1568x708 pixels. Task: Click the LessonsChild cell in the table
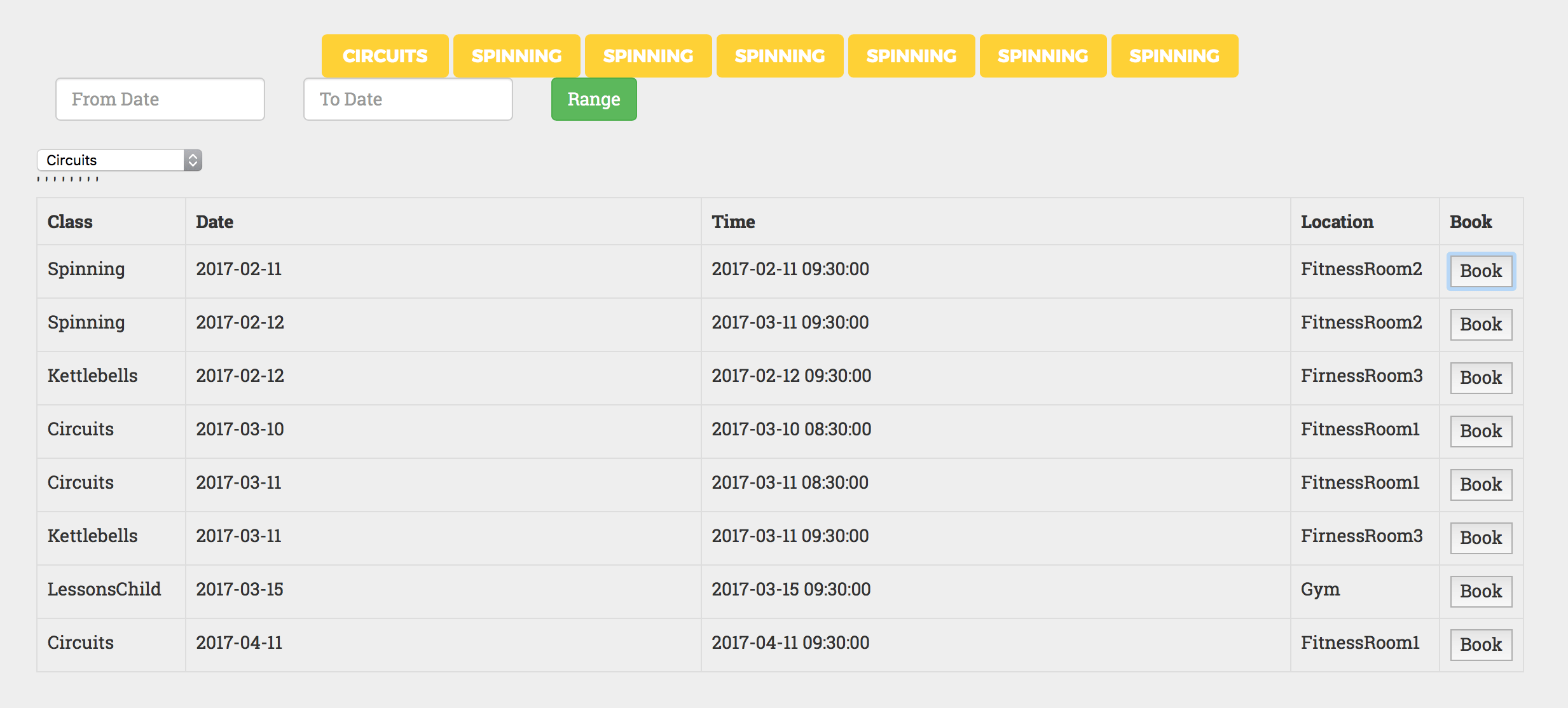[104, 589]
